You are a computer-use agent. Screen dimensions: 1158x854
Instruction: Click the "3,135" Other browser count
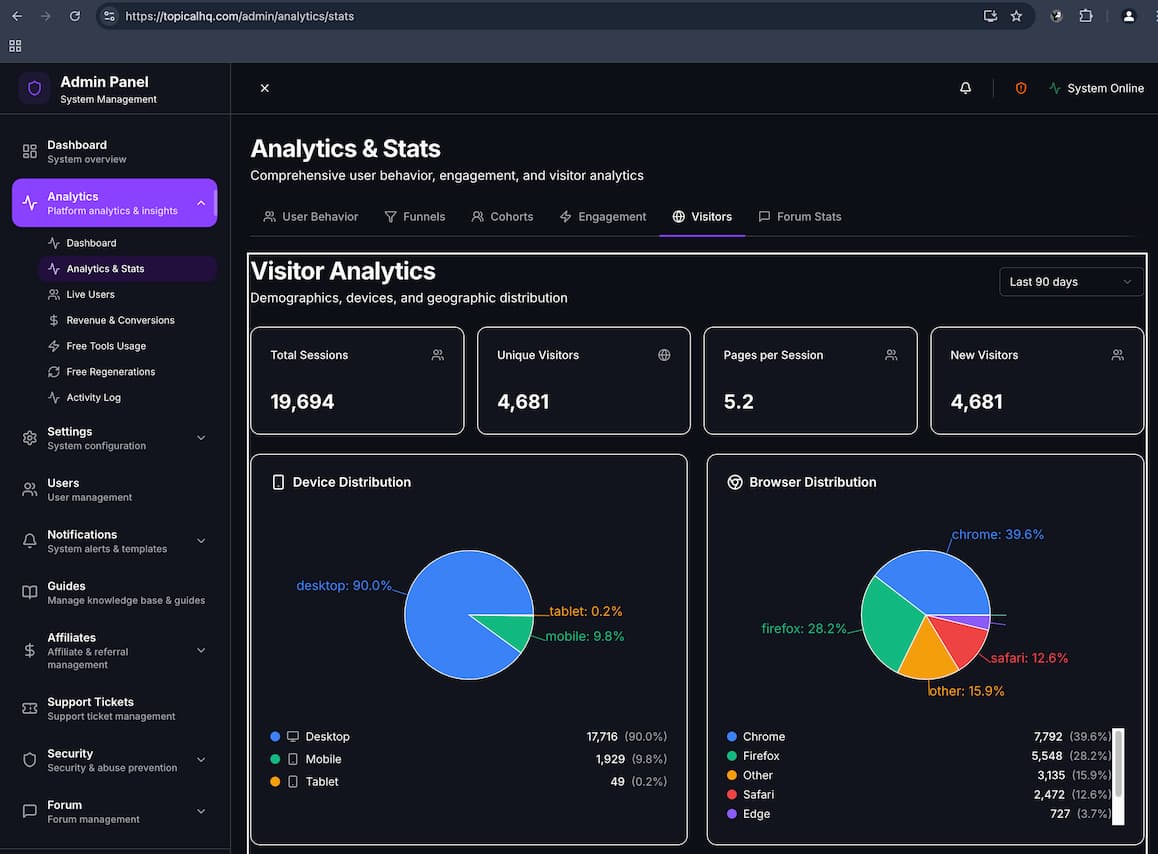[x=1051, y=775]
